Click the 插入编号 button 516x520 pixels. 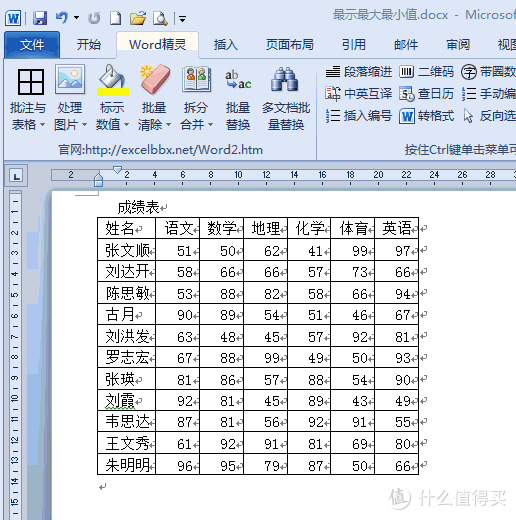(x=359, y=116)
